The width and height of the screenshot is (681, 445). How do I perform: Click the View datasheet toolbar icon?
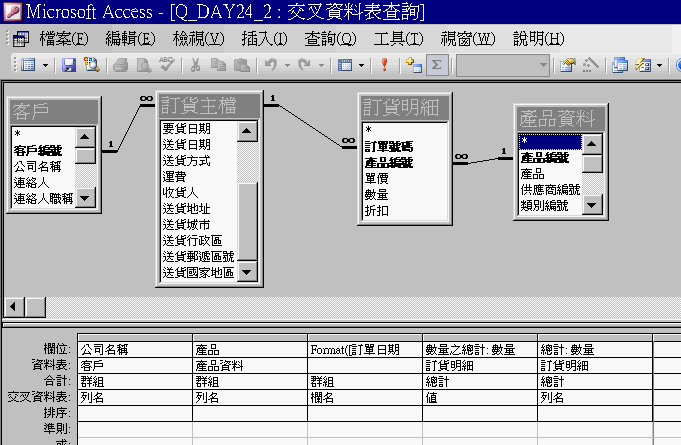point(28,65)
